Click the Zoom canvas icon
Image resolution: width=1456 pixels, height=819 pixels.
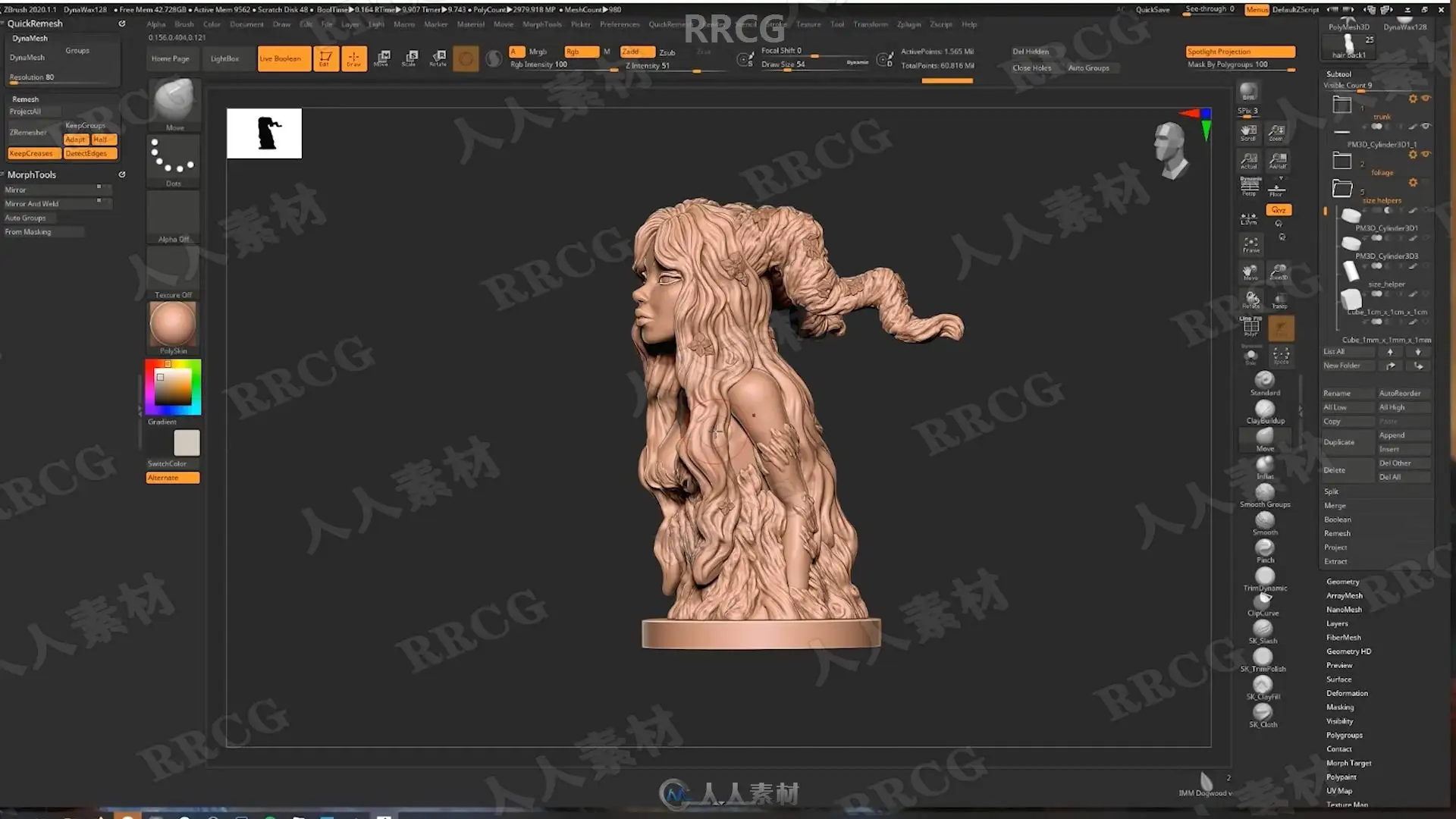tap(1277, 133)
